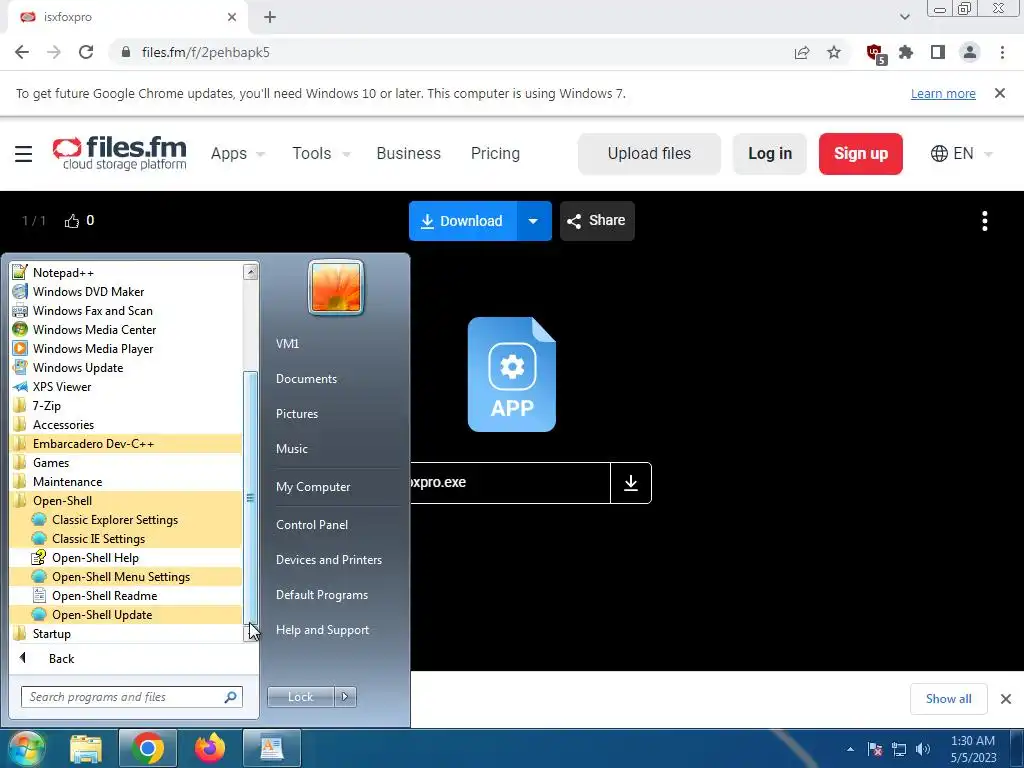Open Classic IE Settings
1024x768 pixels.
(x=126, y=538)
